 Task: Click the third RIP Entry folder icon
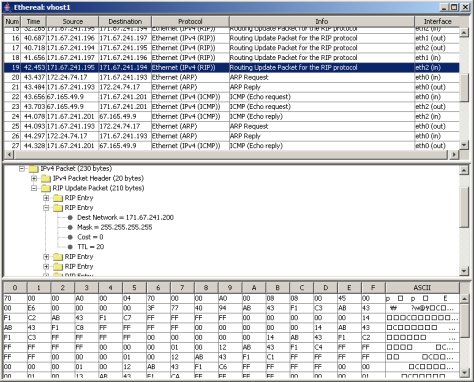coord(58,257)
